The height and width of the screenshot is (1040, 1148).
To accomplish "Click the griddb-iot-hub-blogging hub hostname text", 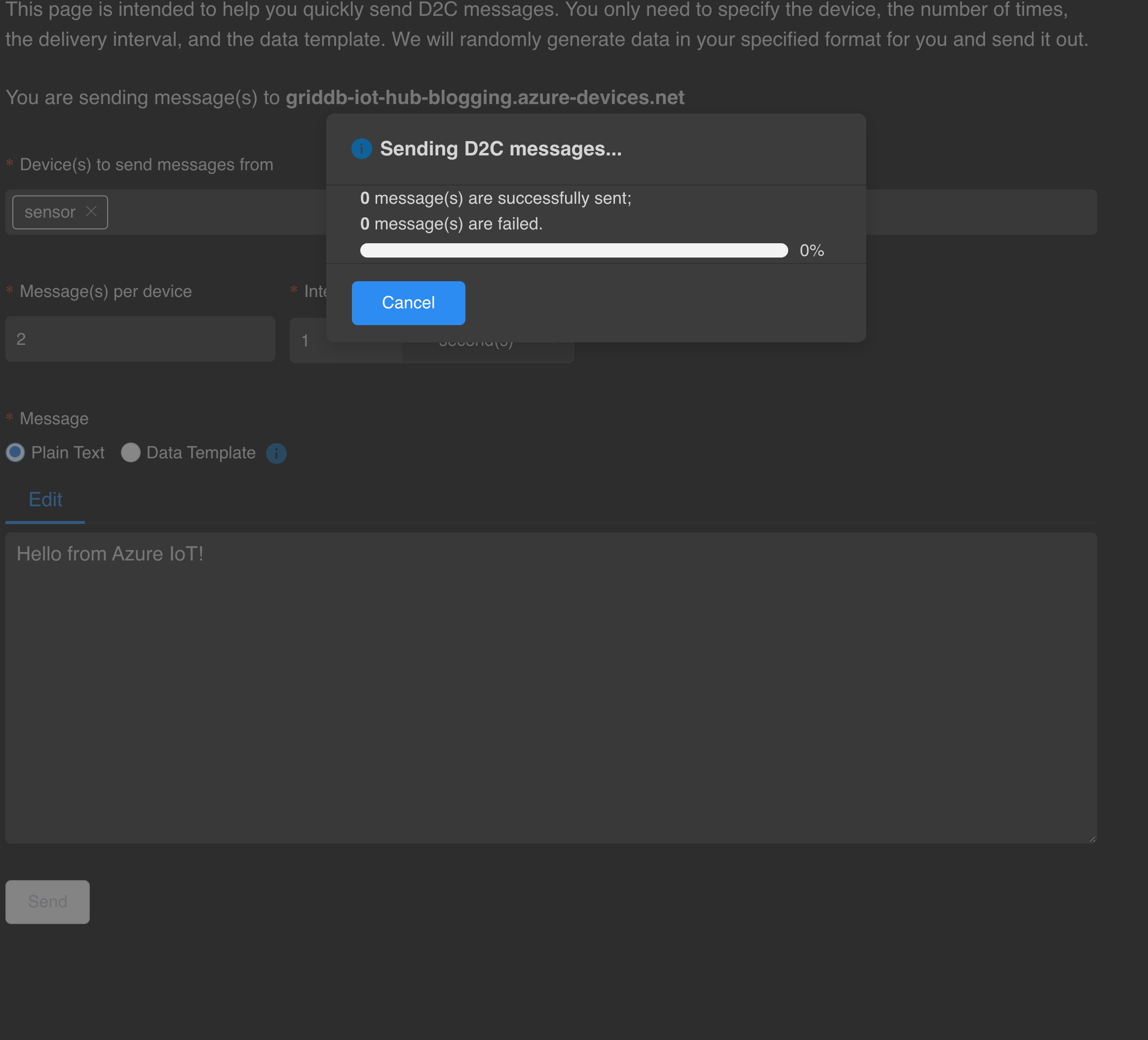I will pos(485,97).
